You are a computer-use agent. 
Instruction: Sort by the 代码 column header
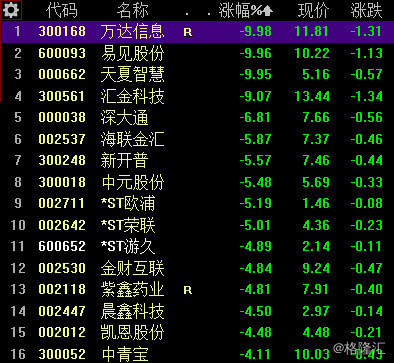point(62,10)
